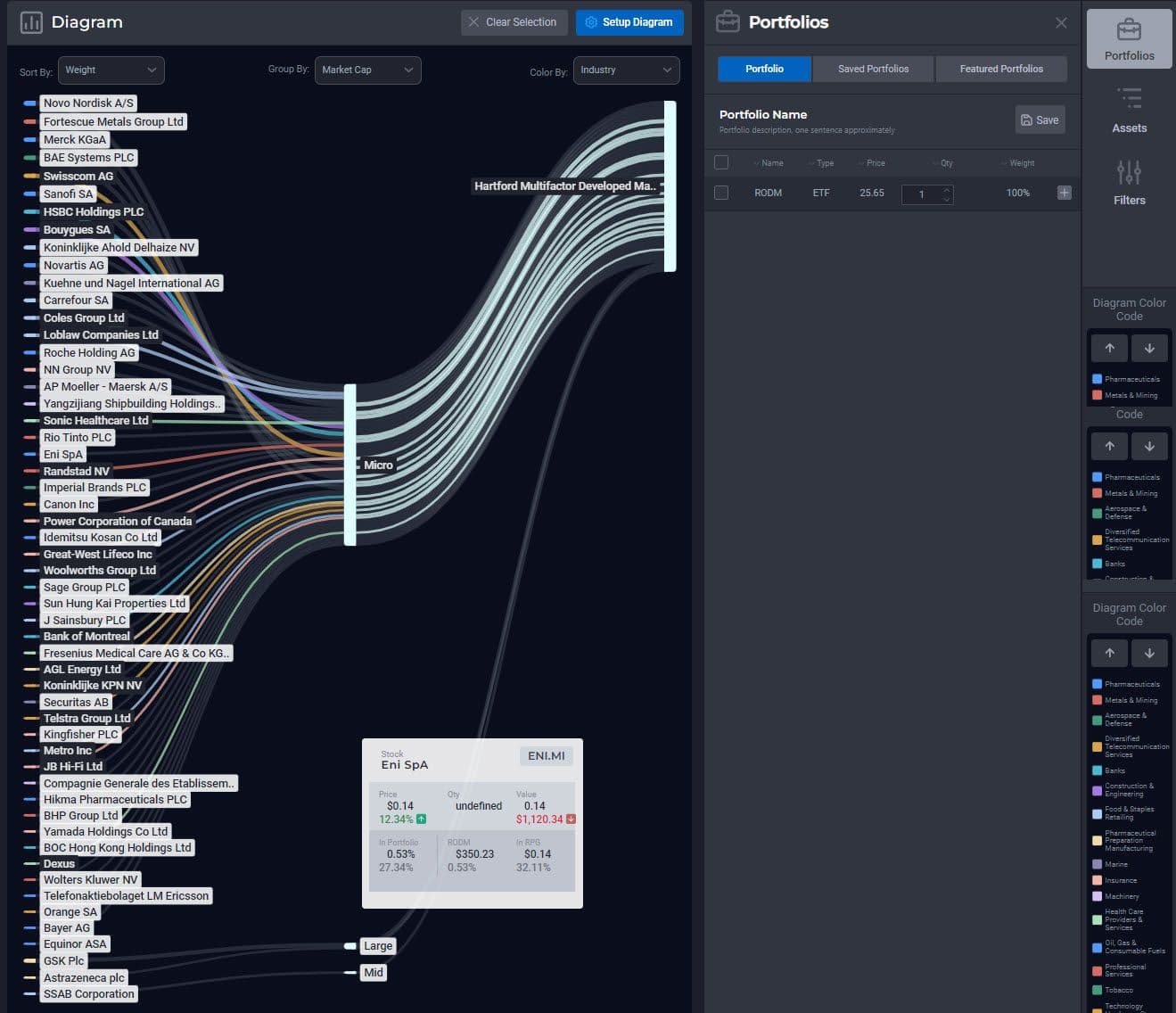Tick the checkbox on the RODM row
Image resolution: width=1176 pixels, height=1013 pixels.
[721, 193]
